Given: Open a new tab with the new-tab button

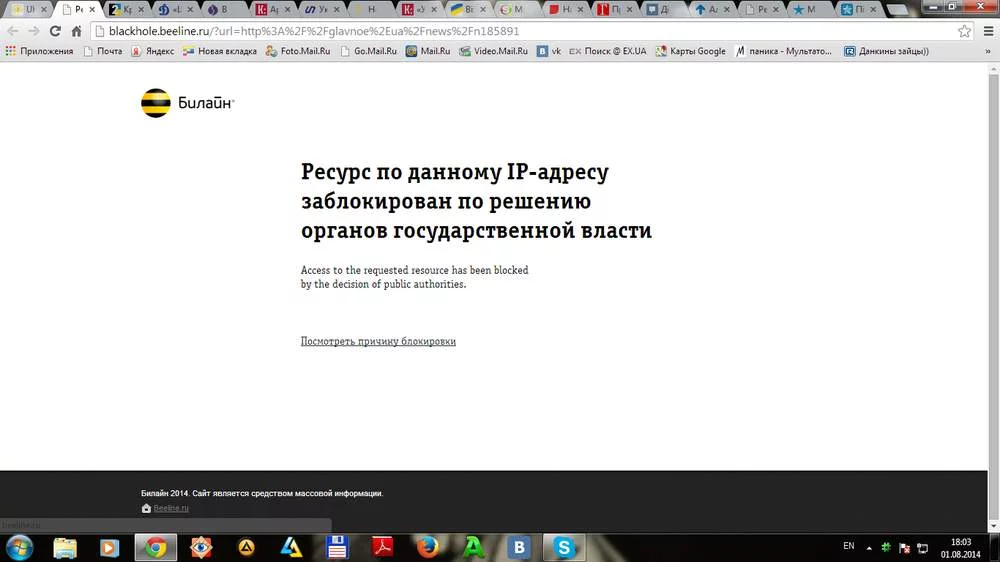Looking at the screenshot, I should [897, 10].
